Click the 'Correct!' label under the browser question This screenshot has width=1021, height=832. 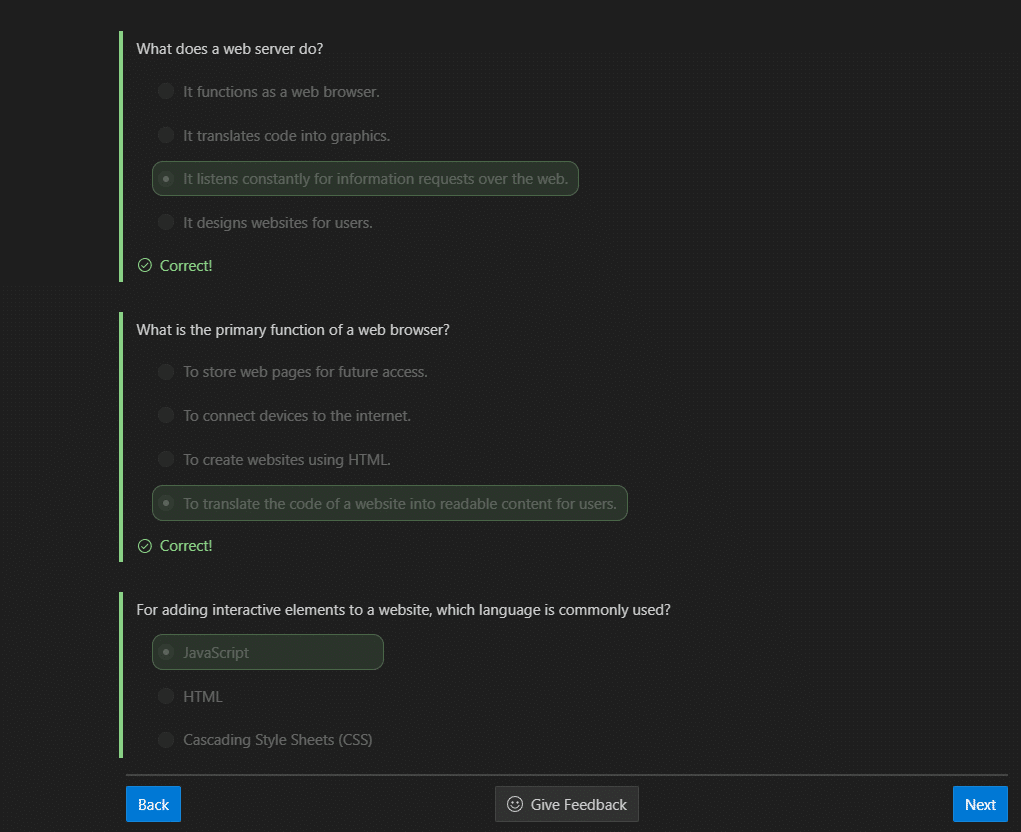(186, 546)
